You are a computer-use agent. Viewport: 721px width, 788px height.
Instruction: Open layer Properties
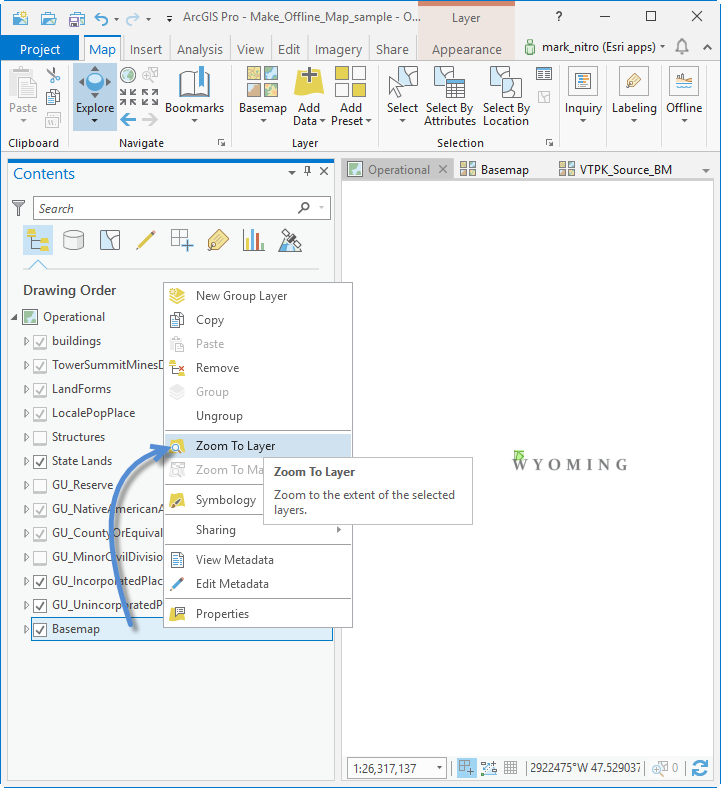click(x=258, y=614)
